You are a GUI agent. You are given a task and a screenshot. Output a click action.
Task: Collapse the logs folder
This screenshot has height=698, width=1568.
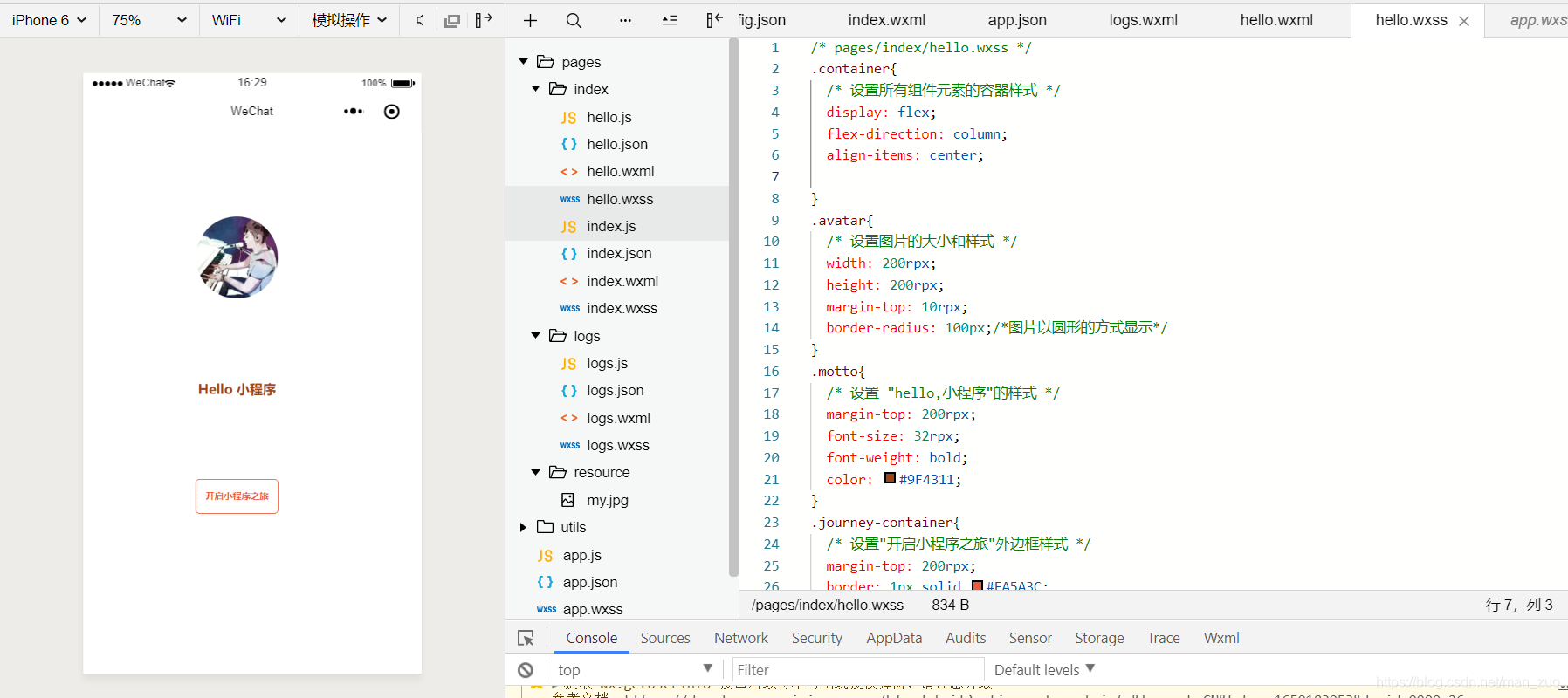click(x=536, y=336)
